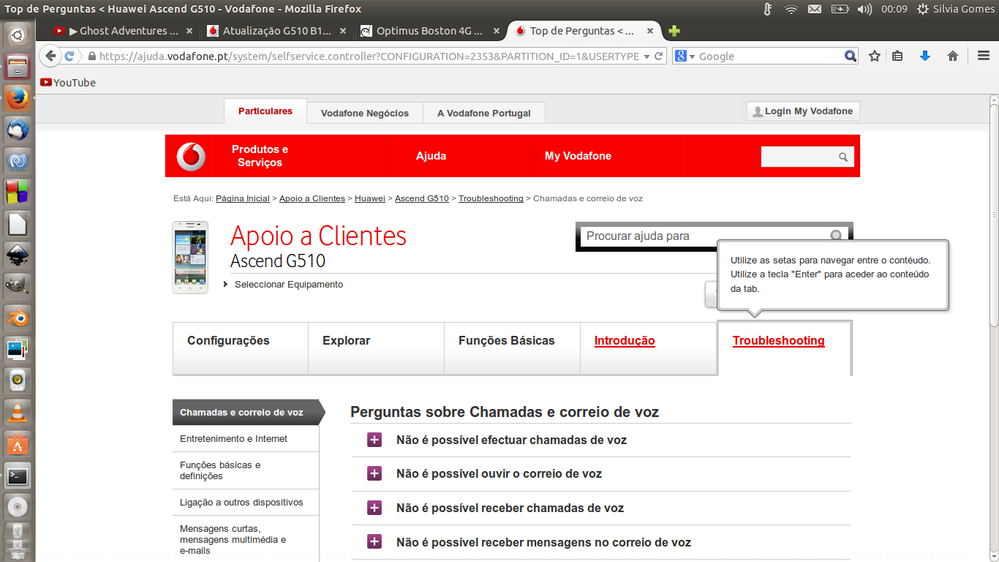Open Explorar help tab
Viewport: 999px width, 562px height.
tap(376, 348)
